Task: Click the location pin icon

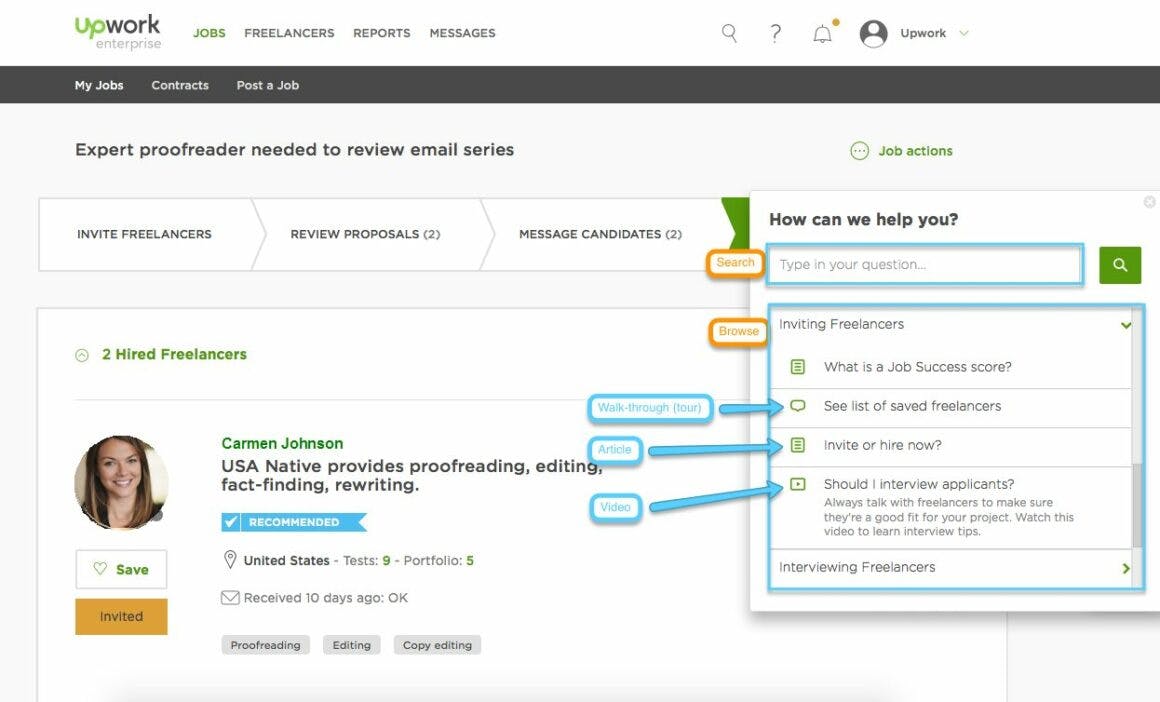Action: coord(230,560)
